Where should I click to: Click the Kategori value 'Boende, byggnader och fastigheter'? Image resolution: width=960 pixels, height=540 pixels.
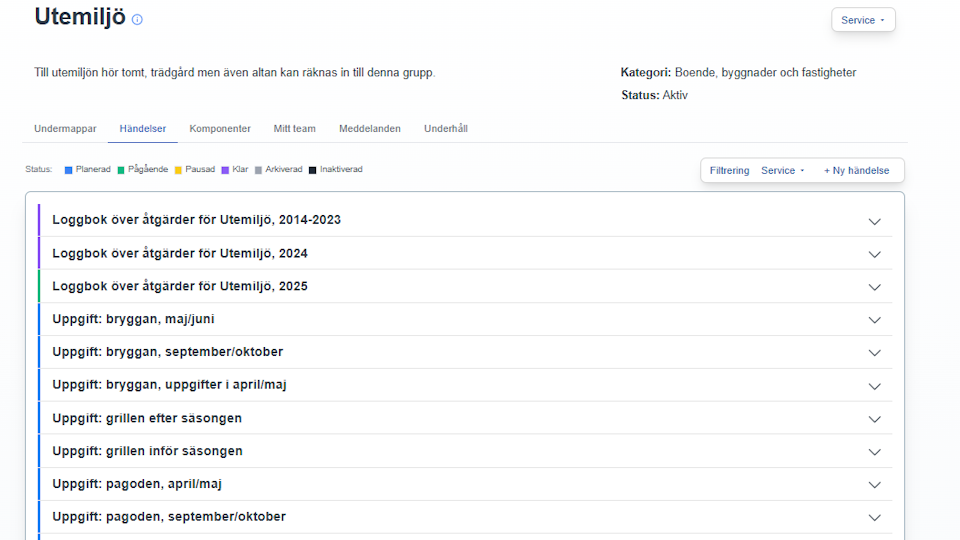pos(765,72)
